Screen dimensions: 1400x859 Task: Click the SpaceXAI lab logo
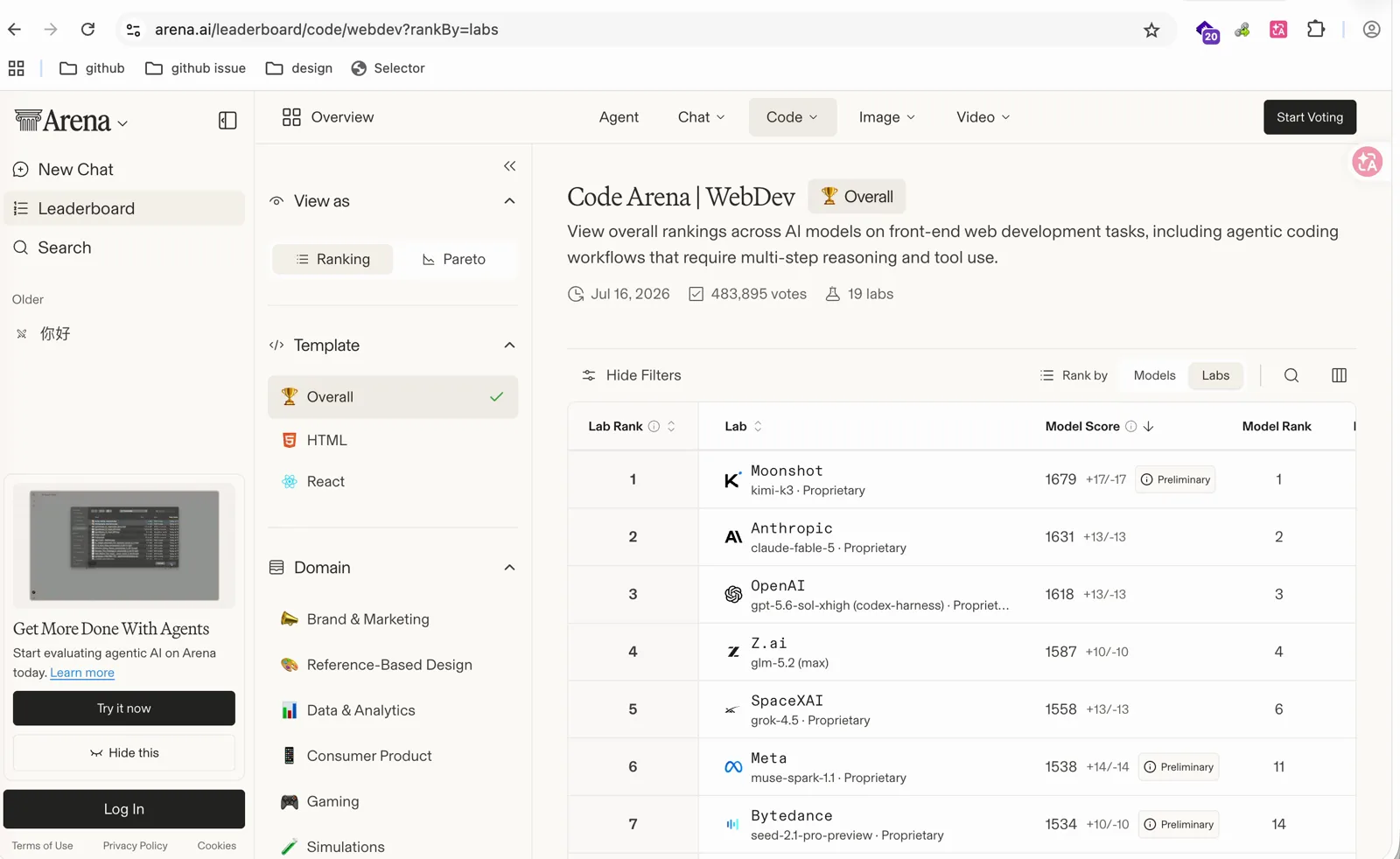[731, 709]
